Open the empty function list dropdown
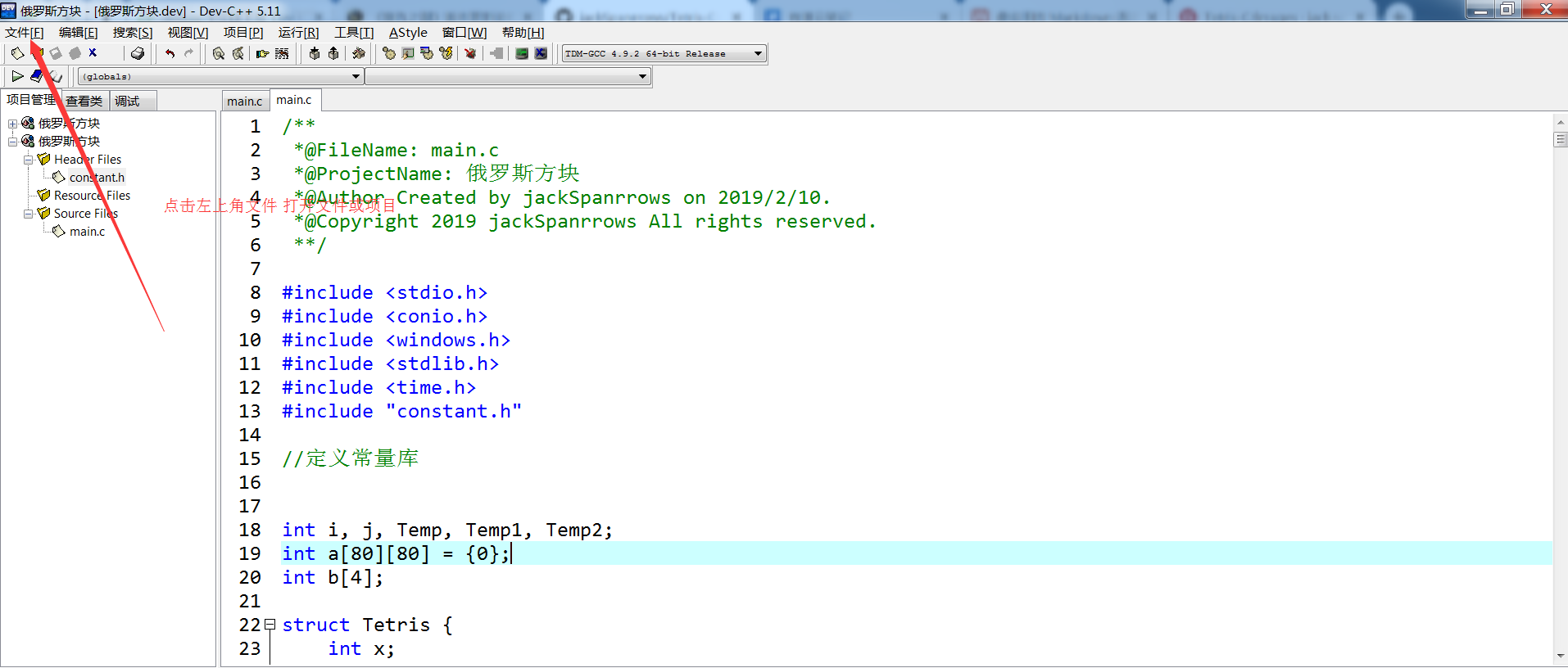The width and height of the screenshot is (1568, 668). click(x=508, y=76)
